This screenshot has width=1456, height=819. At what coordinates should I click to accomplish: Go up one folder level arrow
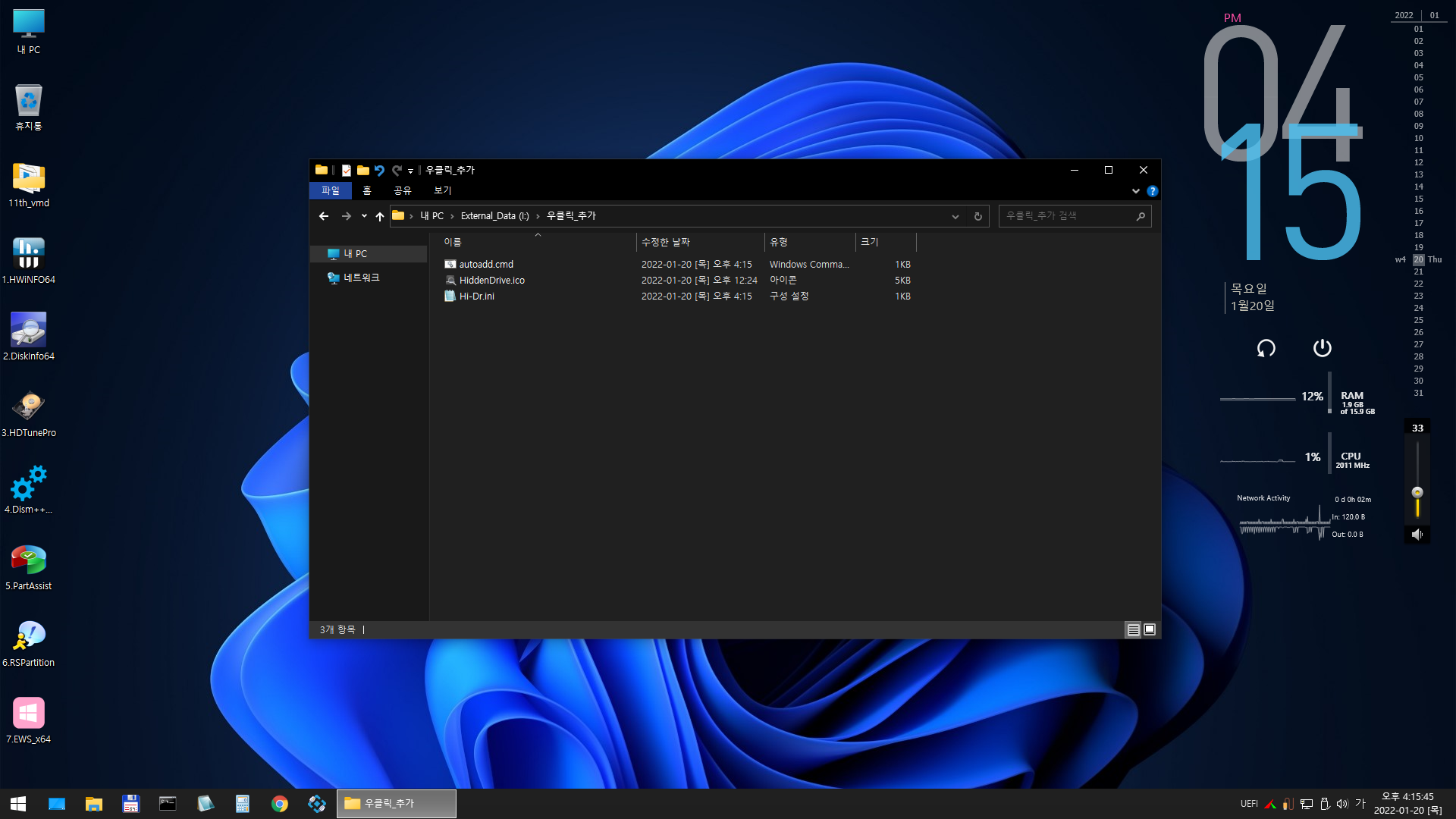click(380, 216)
